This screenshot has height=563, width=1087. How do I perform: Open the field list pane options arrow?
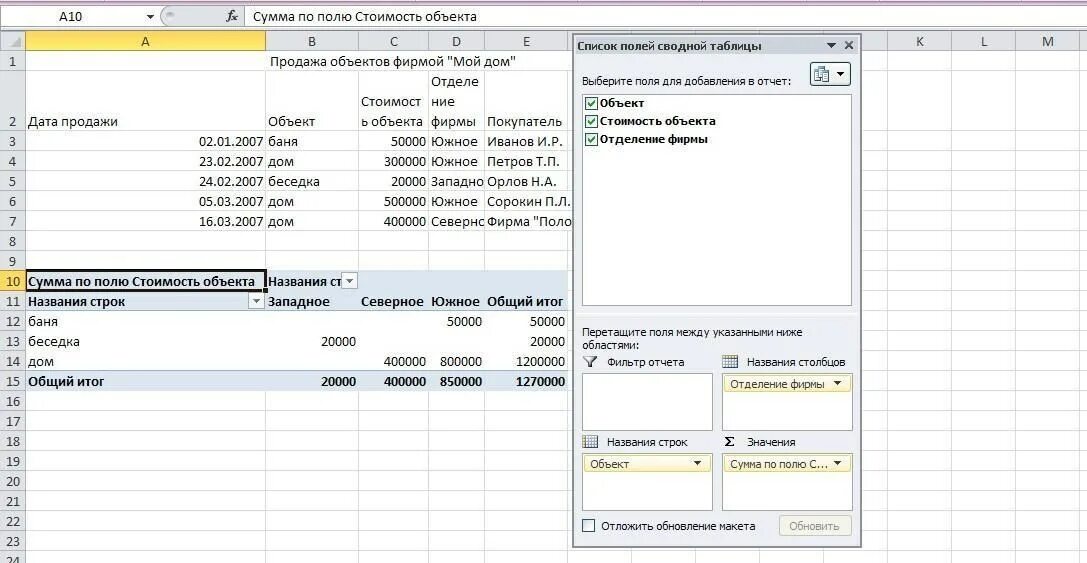tap(831, 46)
